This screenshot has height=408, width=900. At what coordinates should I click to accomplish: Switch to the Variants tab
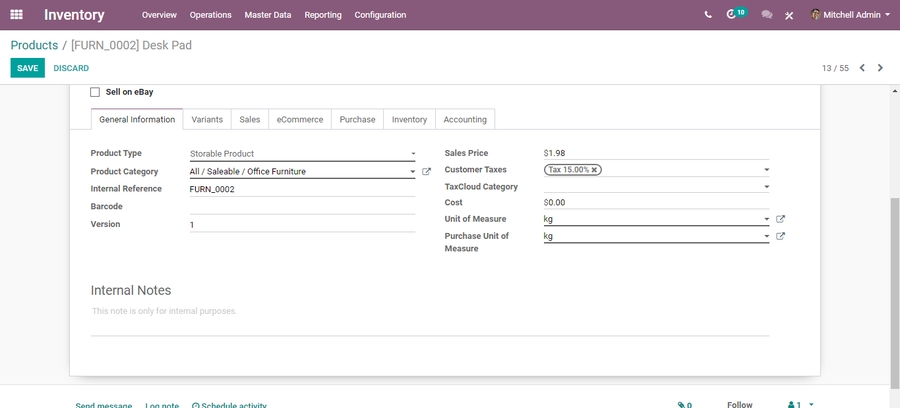coord(207,120)
